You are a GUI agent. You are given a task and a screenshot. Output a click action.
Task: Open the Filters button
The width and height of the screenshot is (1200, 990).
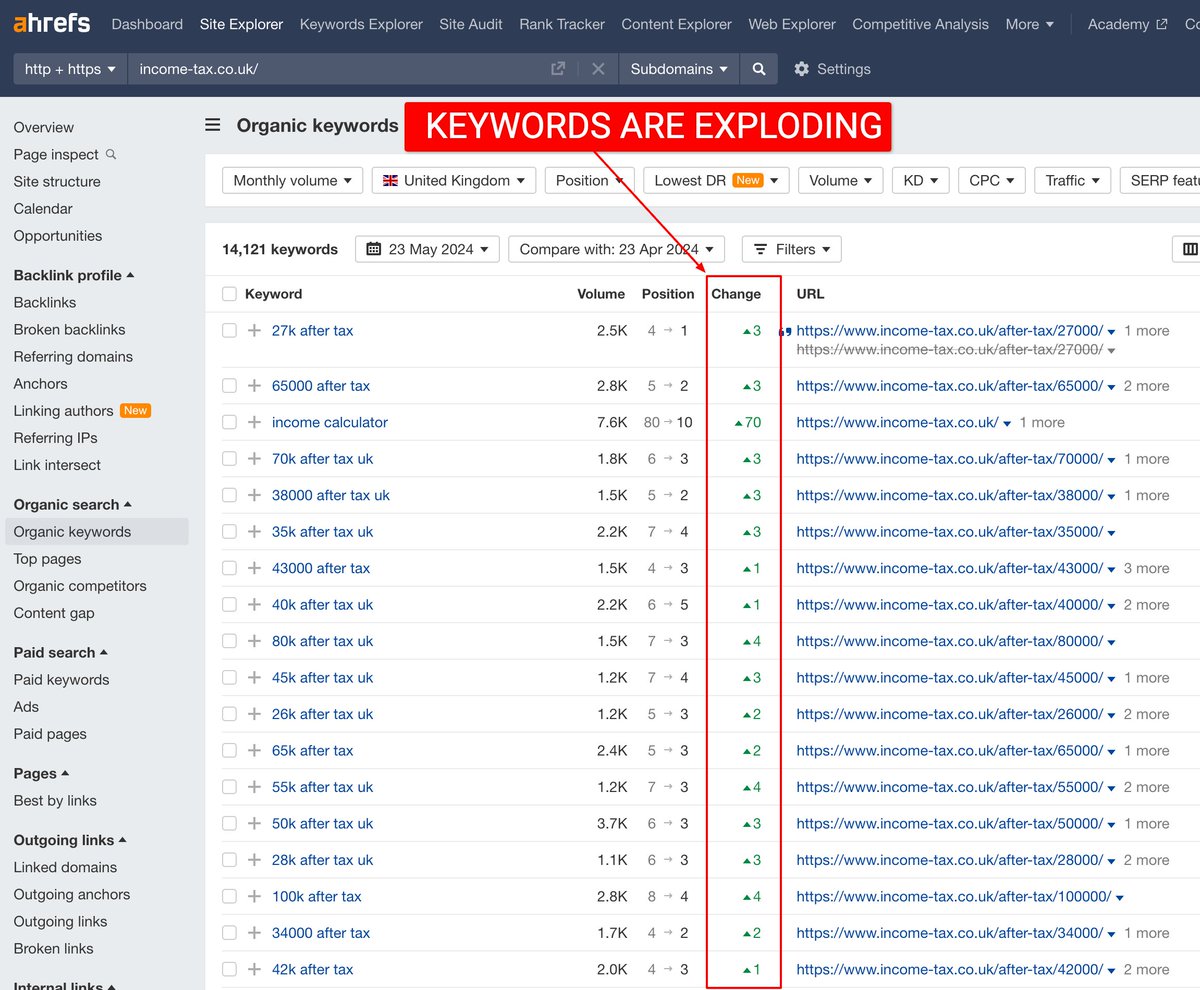coord(792,249)
